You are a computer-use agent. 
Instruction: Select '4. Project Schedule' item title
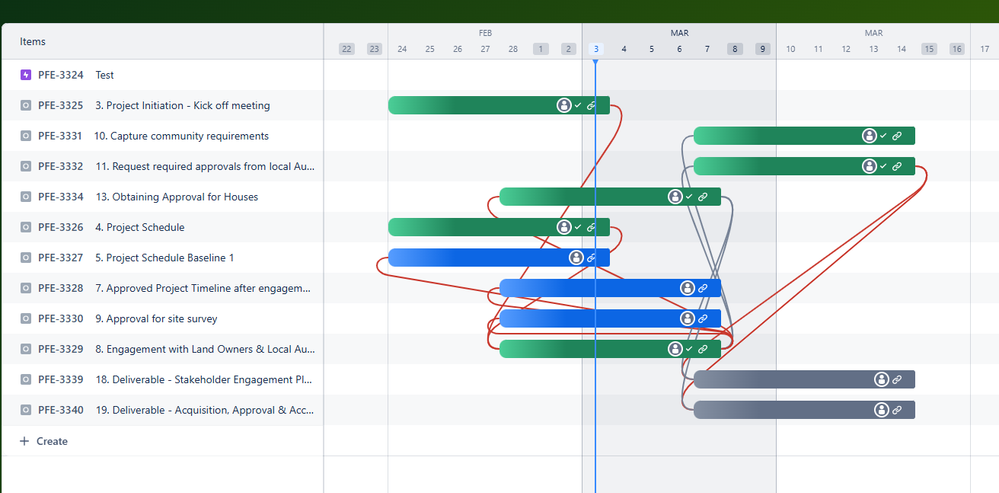(140, 227)
